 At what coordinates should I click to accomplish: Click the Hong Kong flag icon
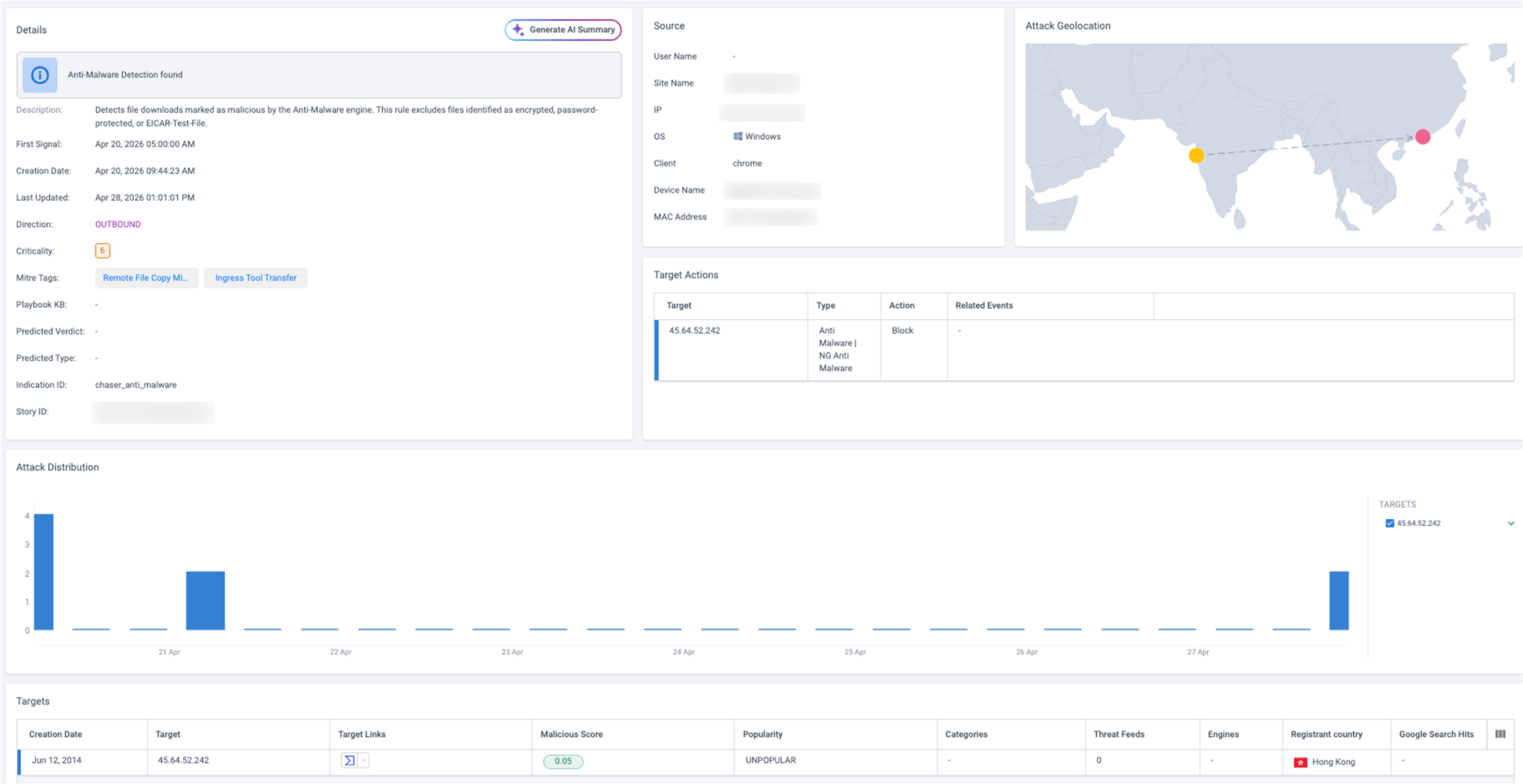coord(1300,762)
